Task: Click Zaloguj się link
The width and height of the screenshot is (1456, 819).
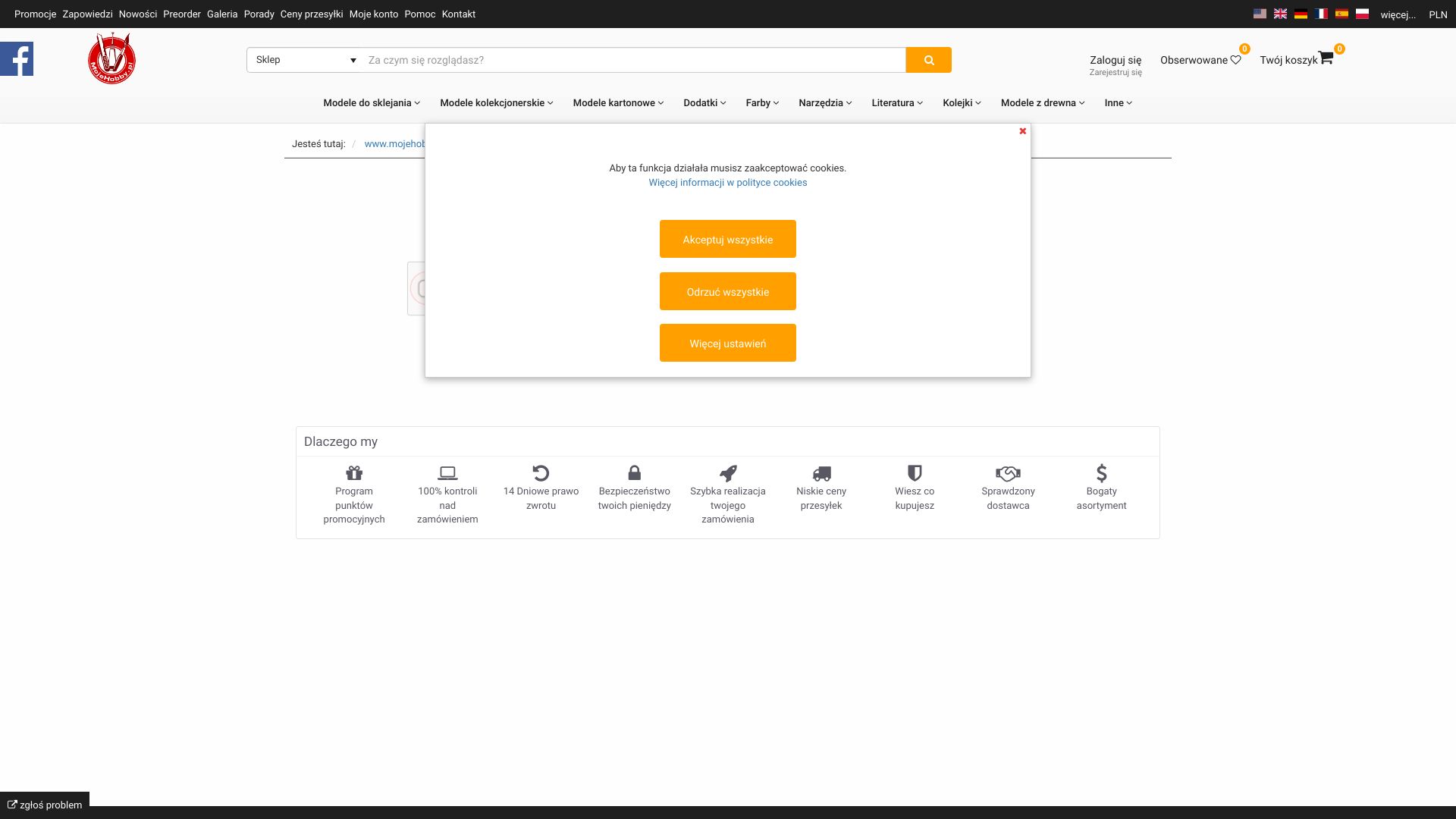Action: click(x=1116, y=60)
